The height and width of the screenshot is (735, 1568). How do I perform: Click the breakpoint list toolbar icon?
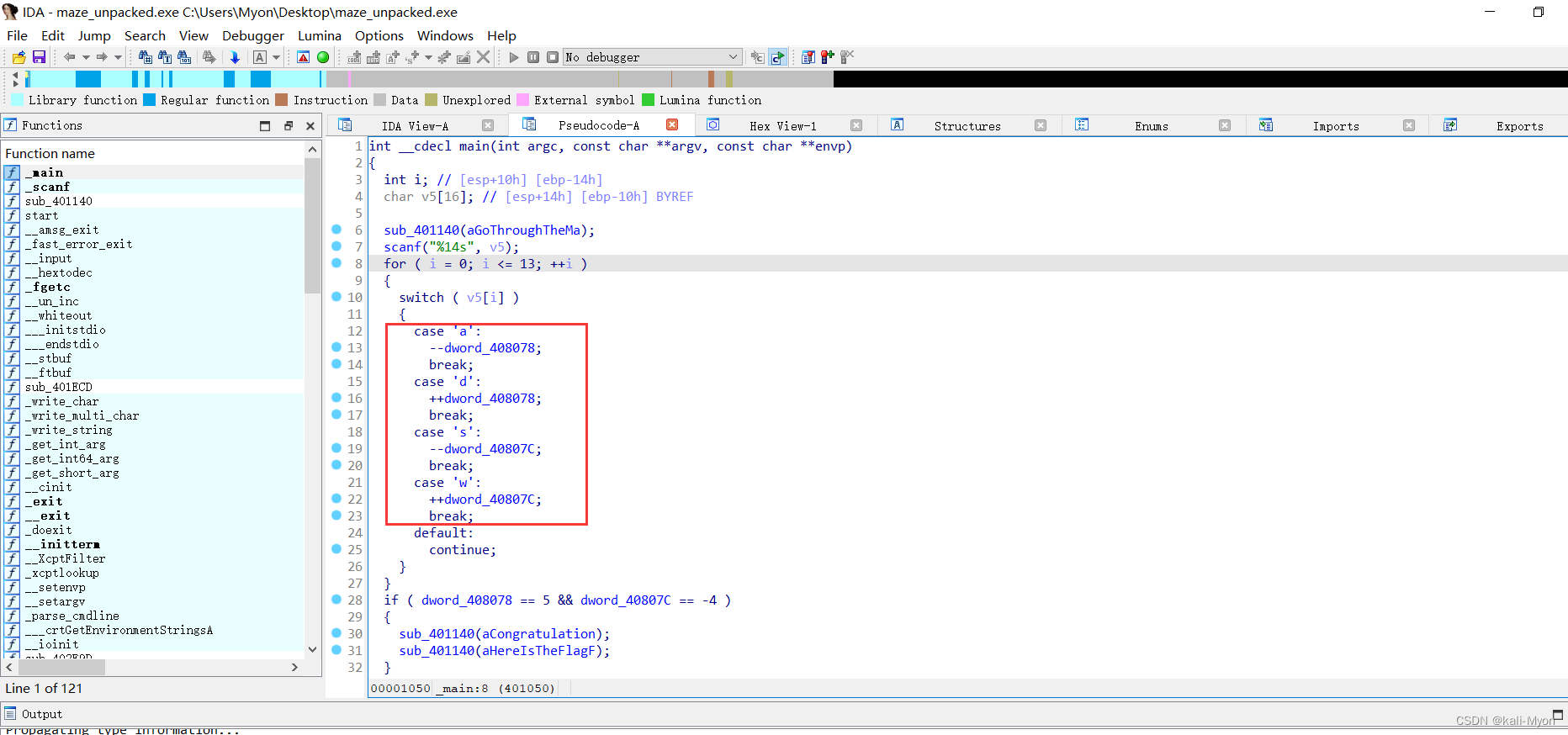pos(808,57)
